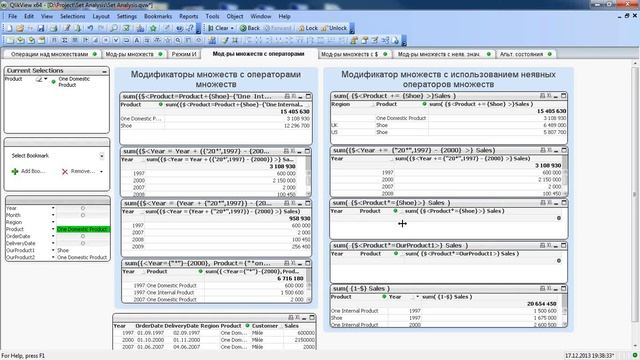Click the green plus Add Bookmark icon
The height and width of the screenshot is (360, 640).
point(15,171)
